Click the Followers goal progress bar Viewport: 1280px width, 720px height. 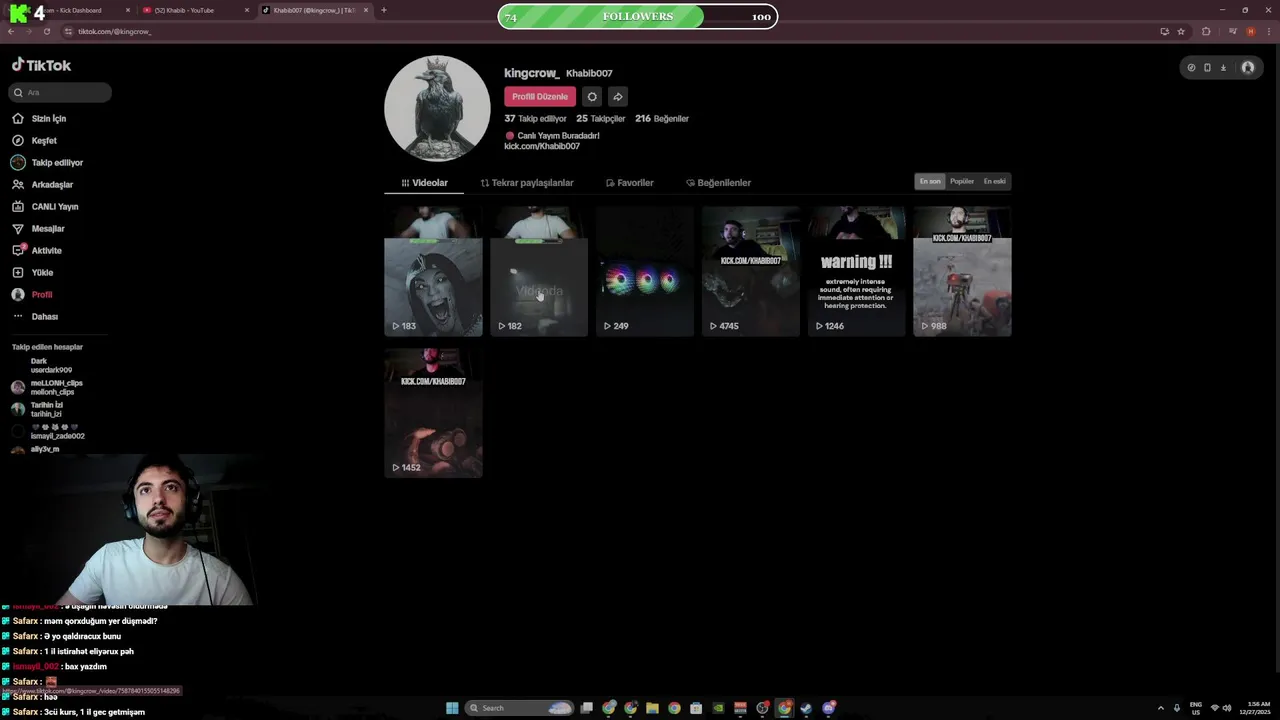[638, 17]
